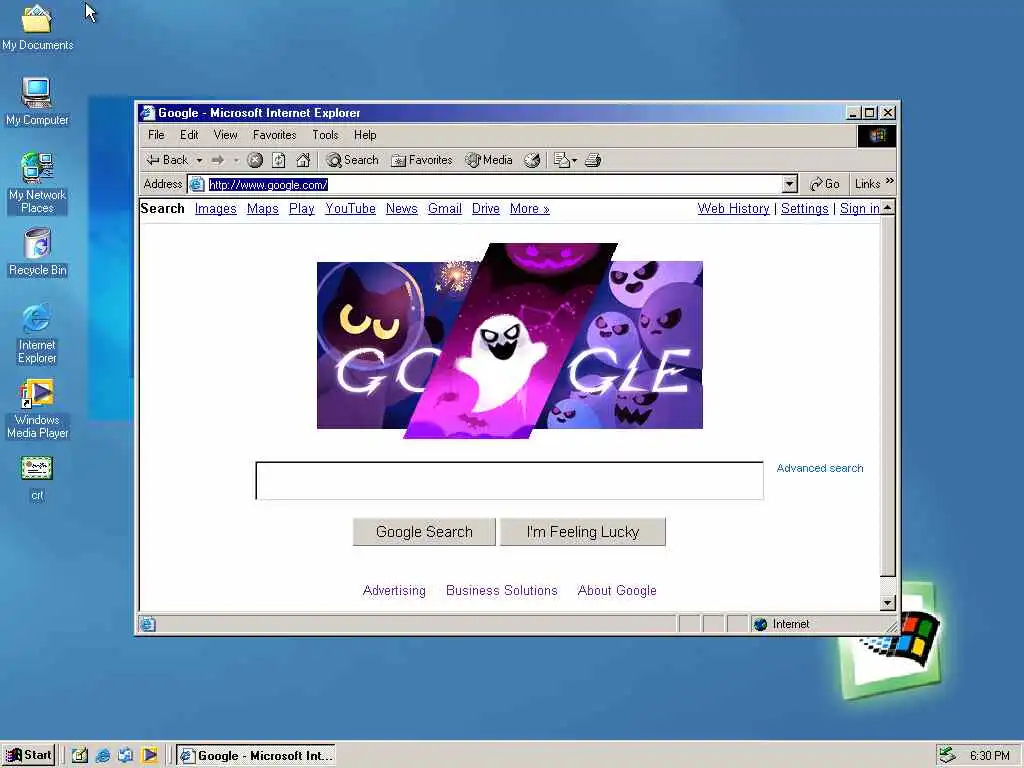Expand the More » link
The height and width of the screenshot is (768, 1024).
coord(530,209)
